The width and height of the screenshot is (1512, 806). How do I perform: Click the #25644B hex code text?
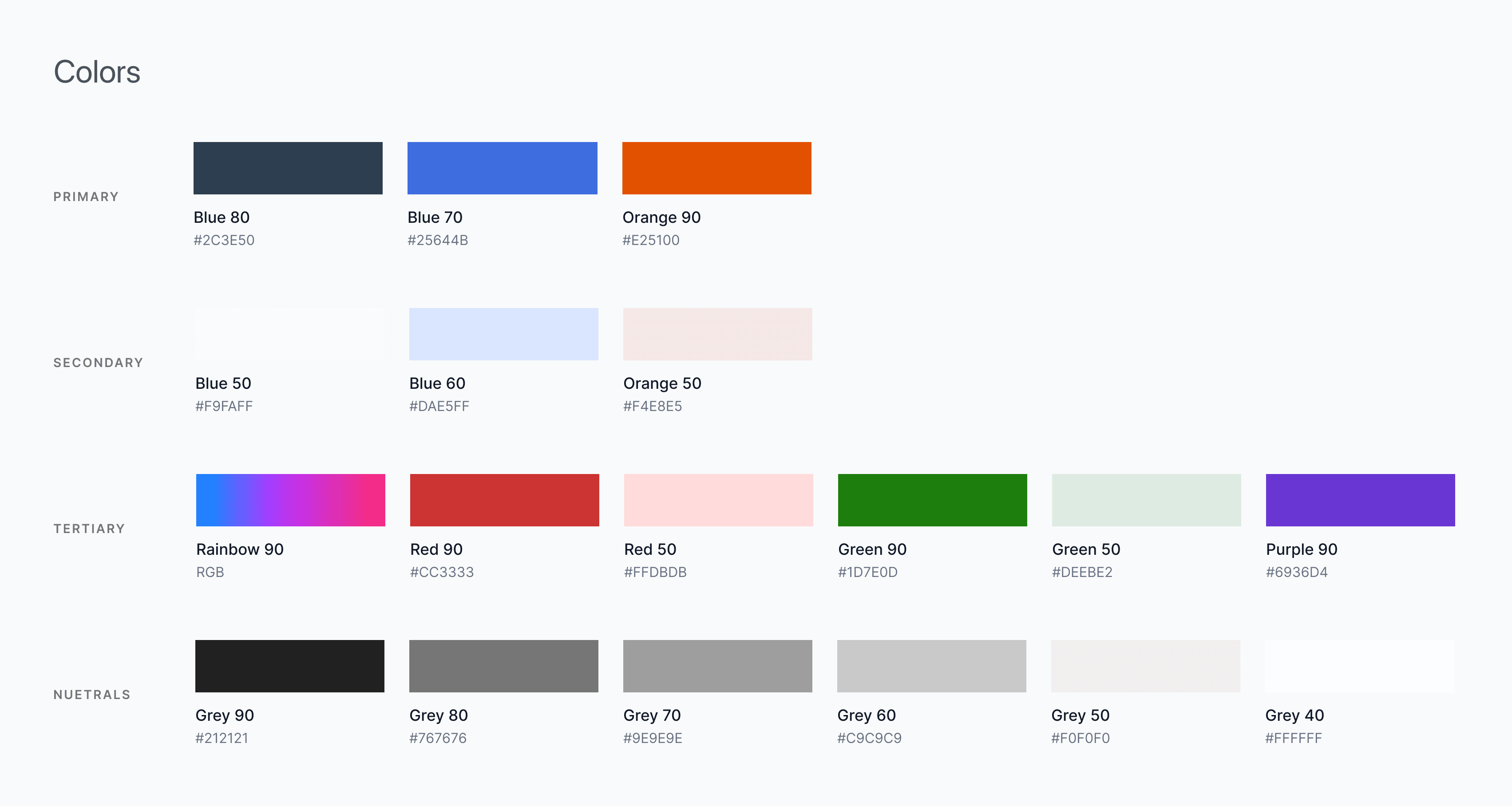437,240
